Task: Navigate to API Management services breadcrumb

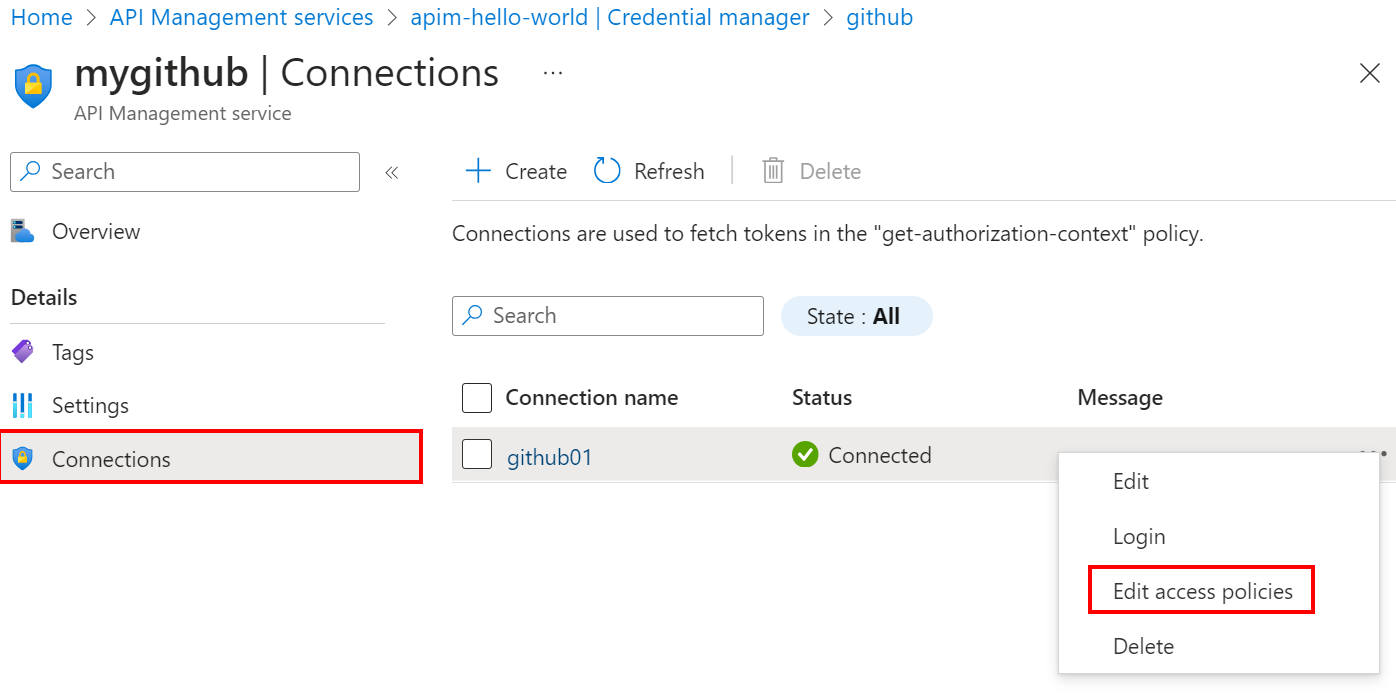Action: tap(240, 17)
